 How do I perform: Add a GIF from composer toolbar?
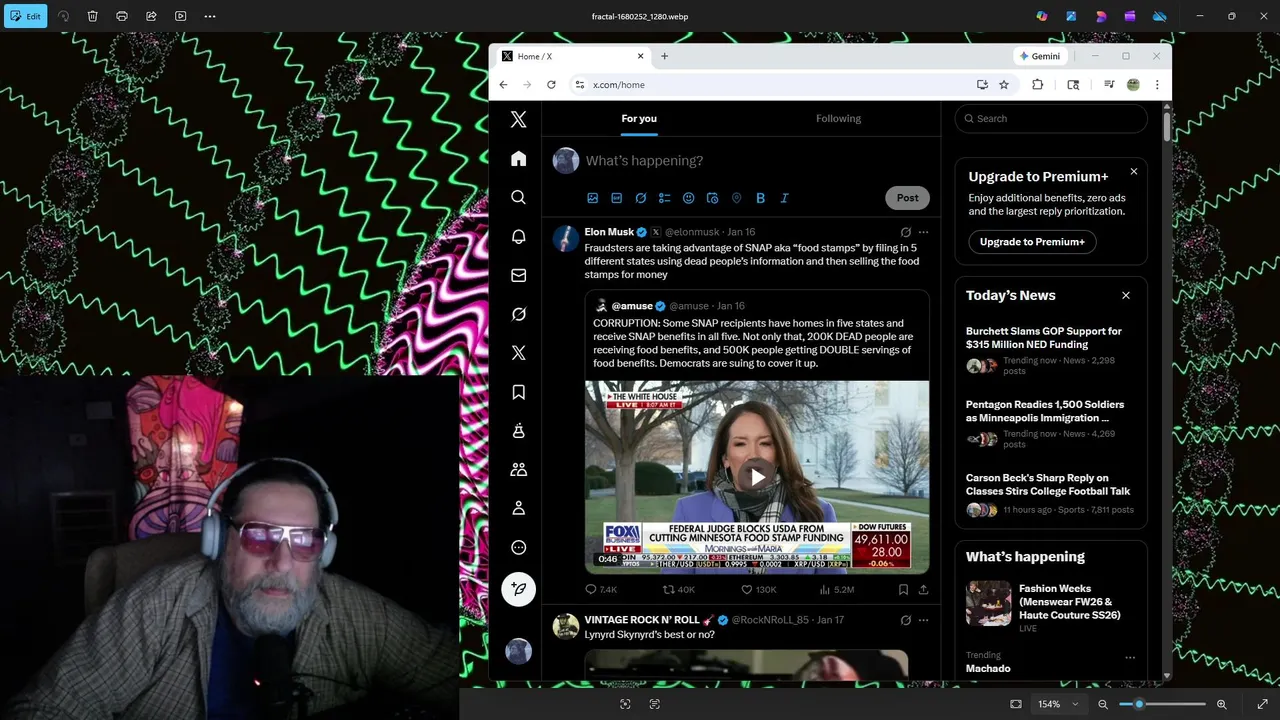point(616,198)
